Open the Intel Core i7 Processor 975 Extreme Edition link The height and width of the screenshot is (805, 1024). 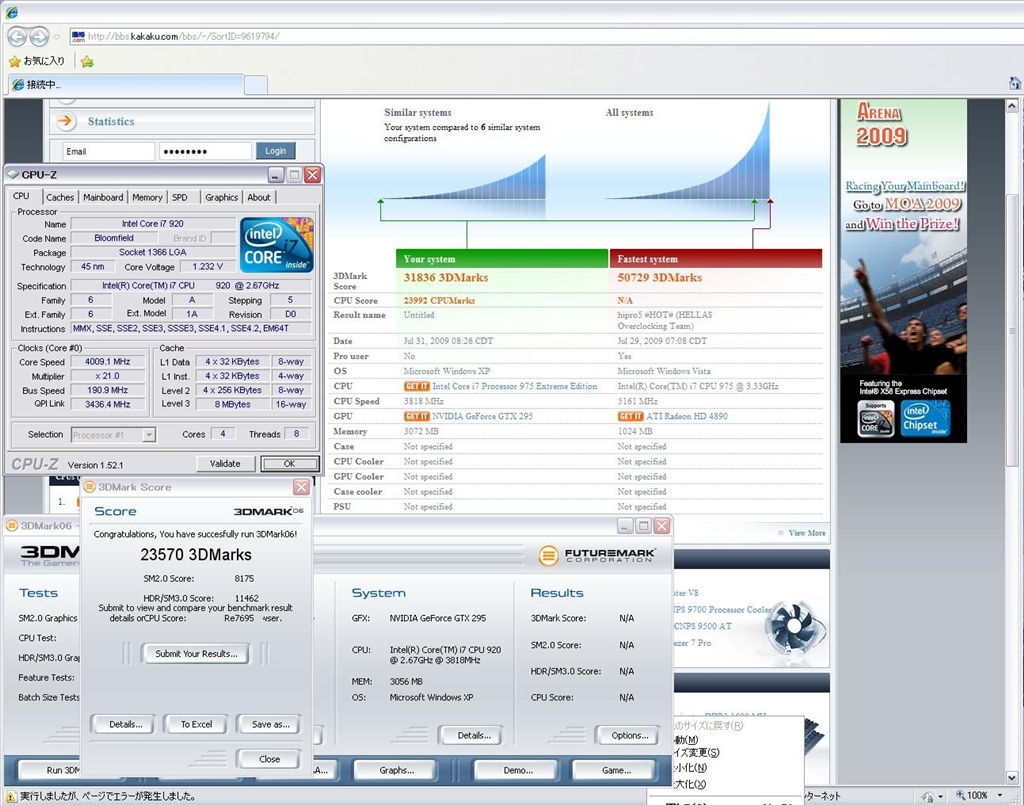(x=515, y=387)
